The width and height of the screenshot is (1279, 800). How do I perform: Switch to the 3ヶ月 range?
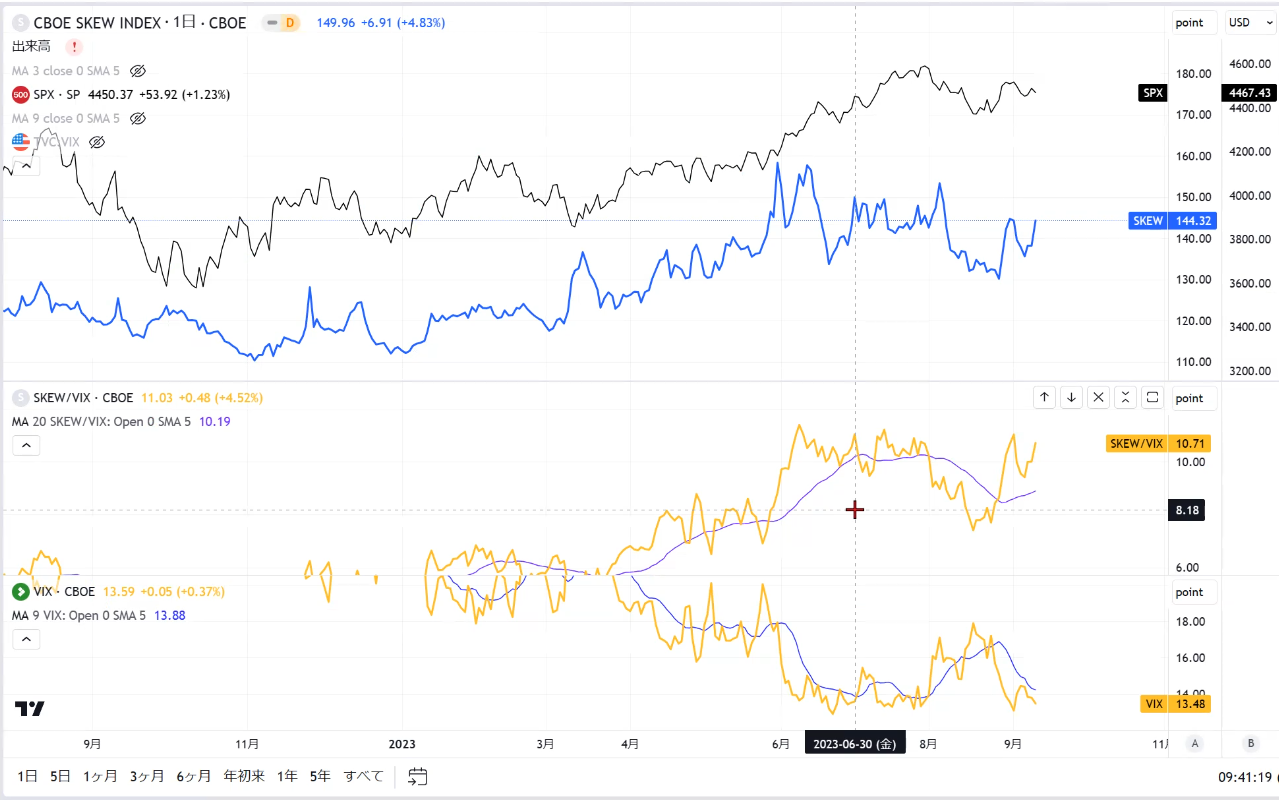tap(147, 776)
